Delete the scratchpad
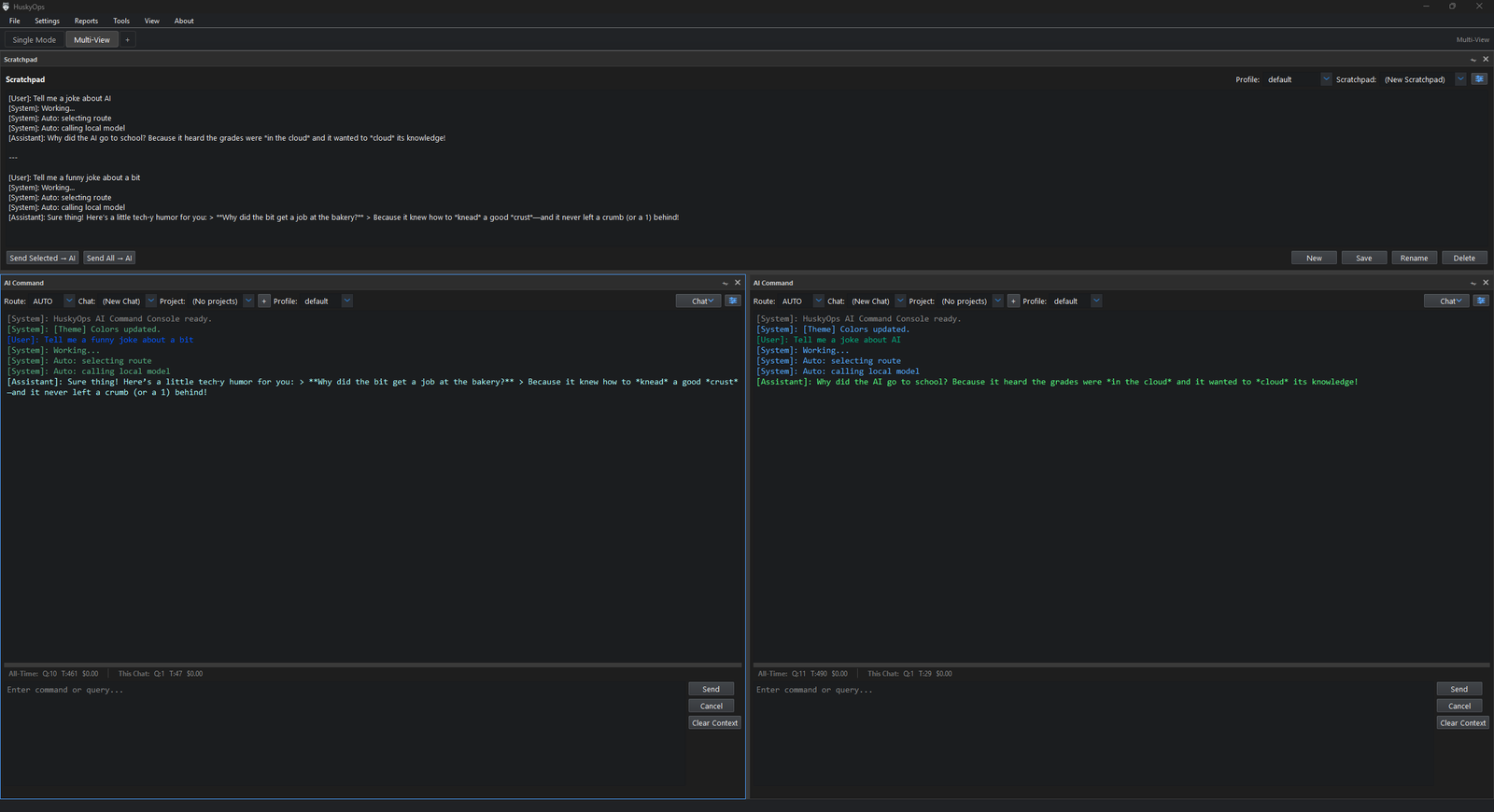1494x812 pixels. tap(1465, 258)
